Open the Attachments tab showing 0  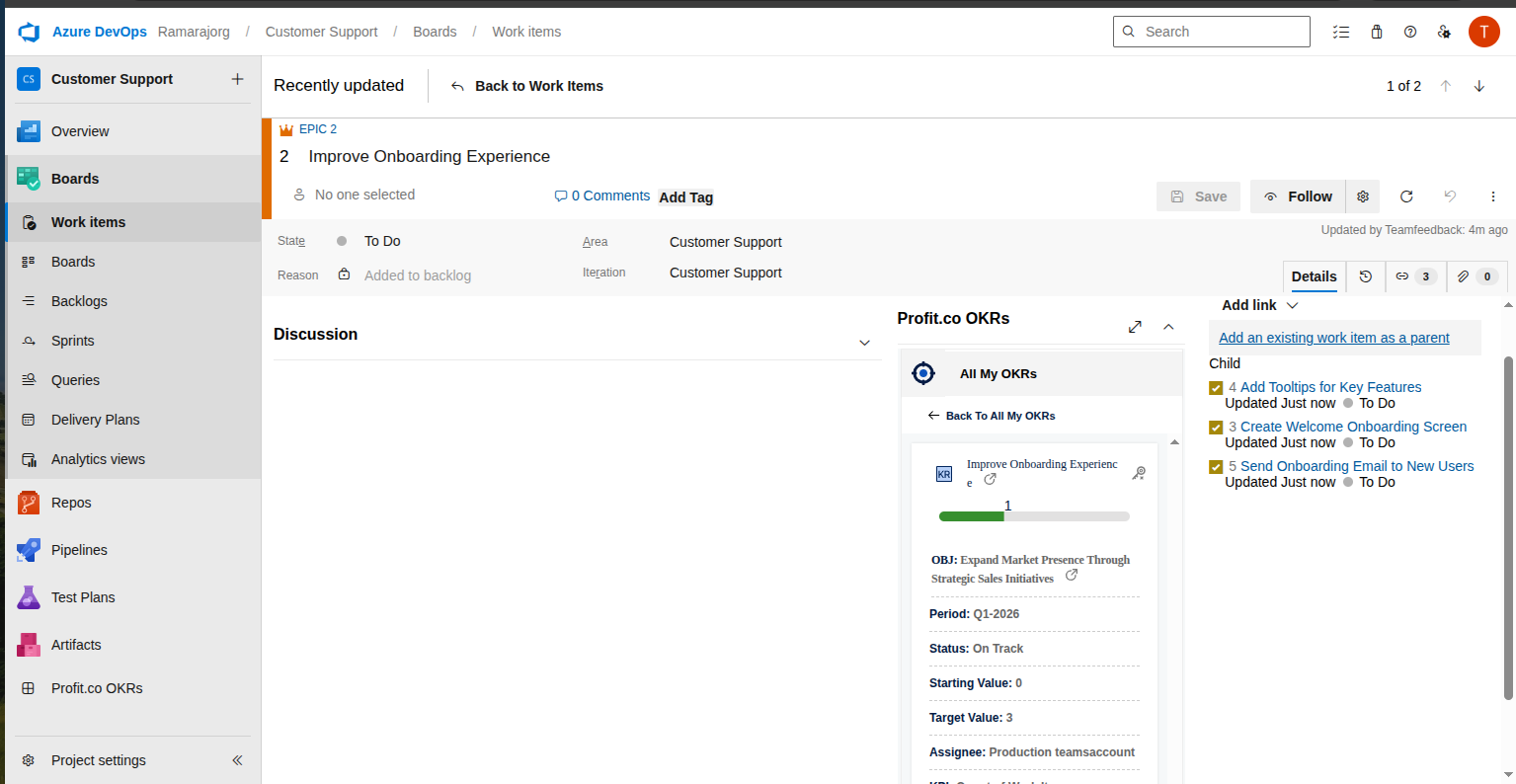coord(1477,276)
